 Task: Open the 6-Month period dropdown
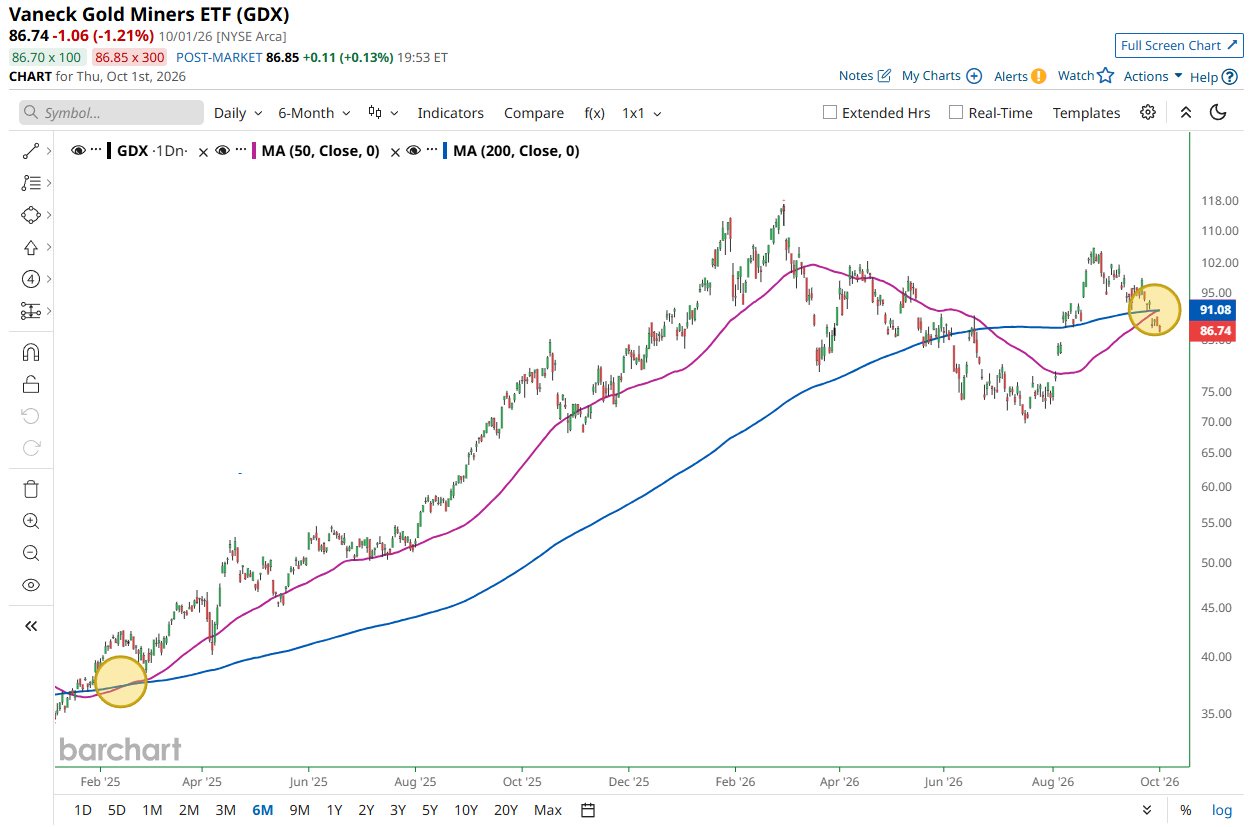point(314,113)
